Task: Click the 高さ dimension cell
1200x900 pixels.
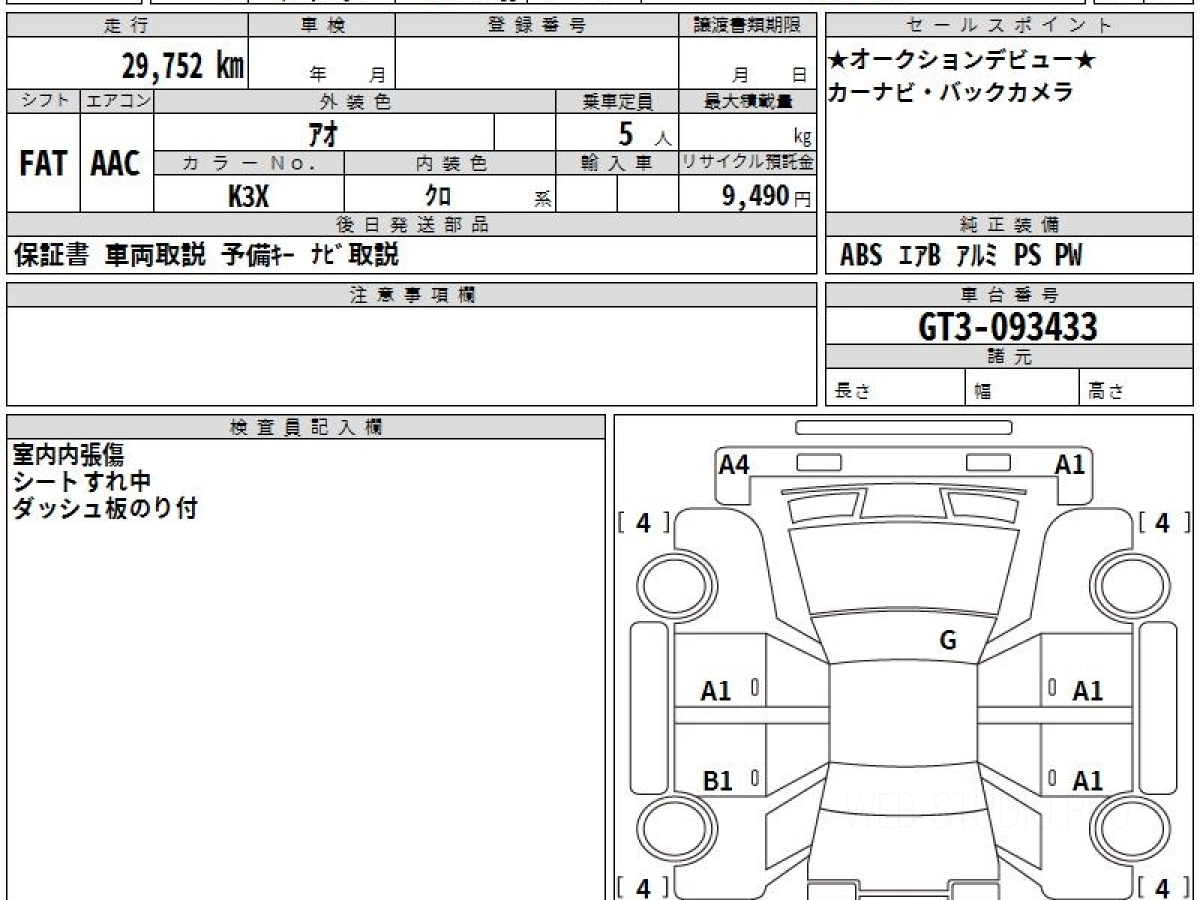Action: click(1137, 387)
